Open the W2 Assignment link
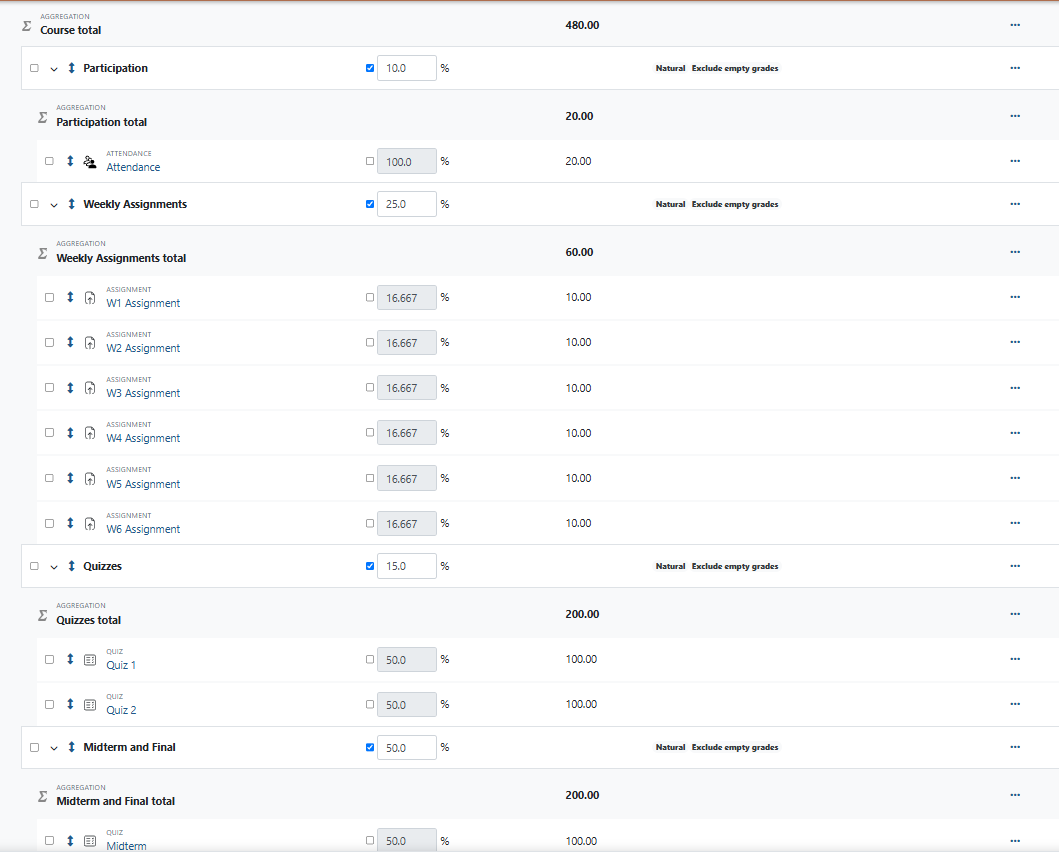The height and width of the screenshot is (854, 1059). tap(143, 348)
